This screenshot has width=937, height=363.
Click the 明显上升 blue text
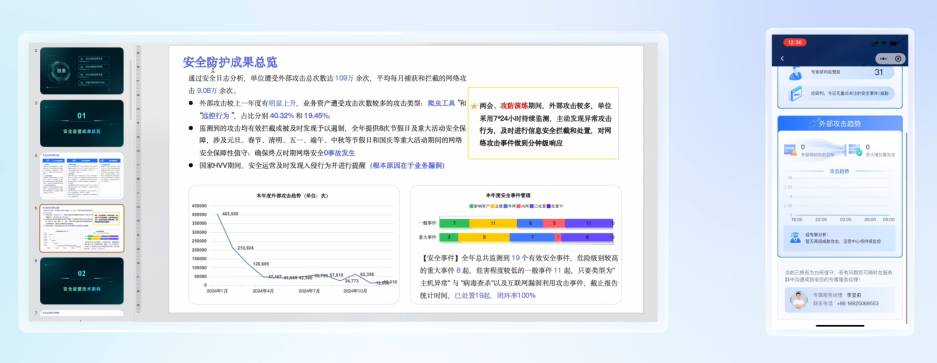click(281, 103)
